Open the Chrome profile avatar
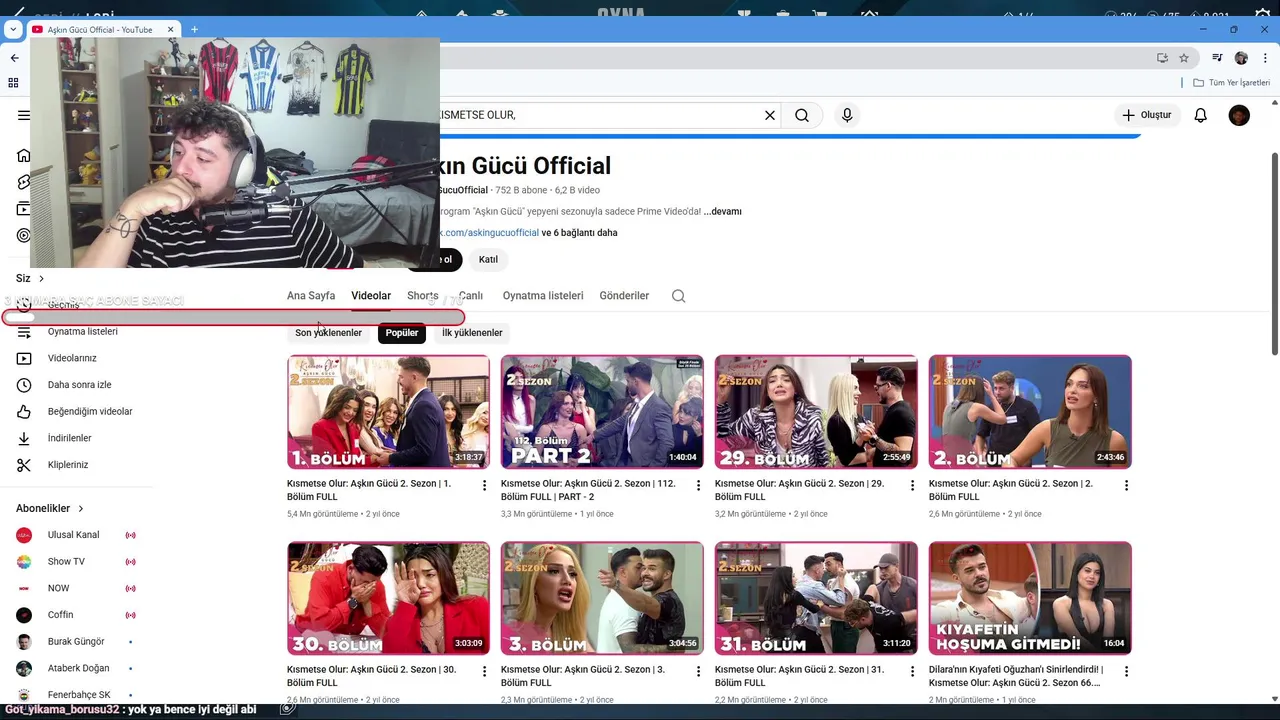Image resolution: width=1280 pixels, height=720 pixels. click(x=1241, y=58)
